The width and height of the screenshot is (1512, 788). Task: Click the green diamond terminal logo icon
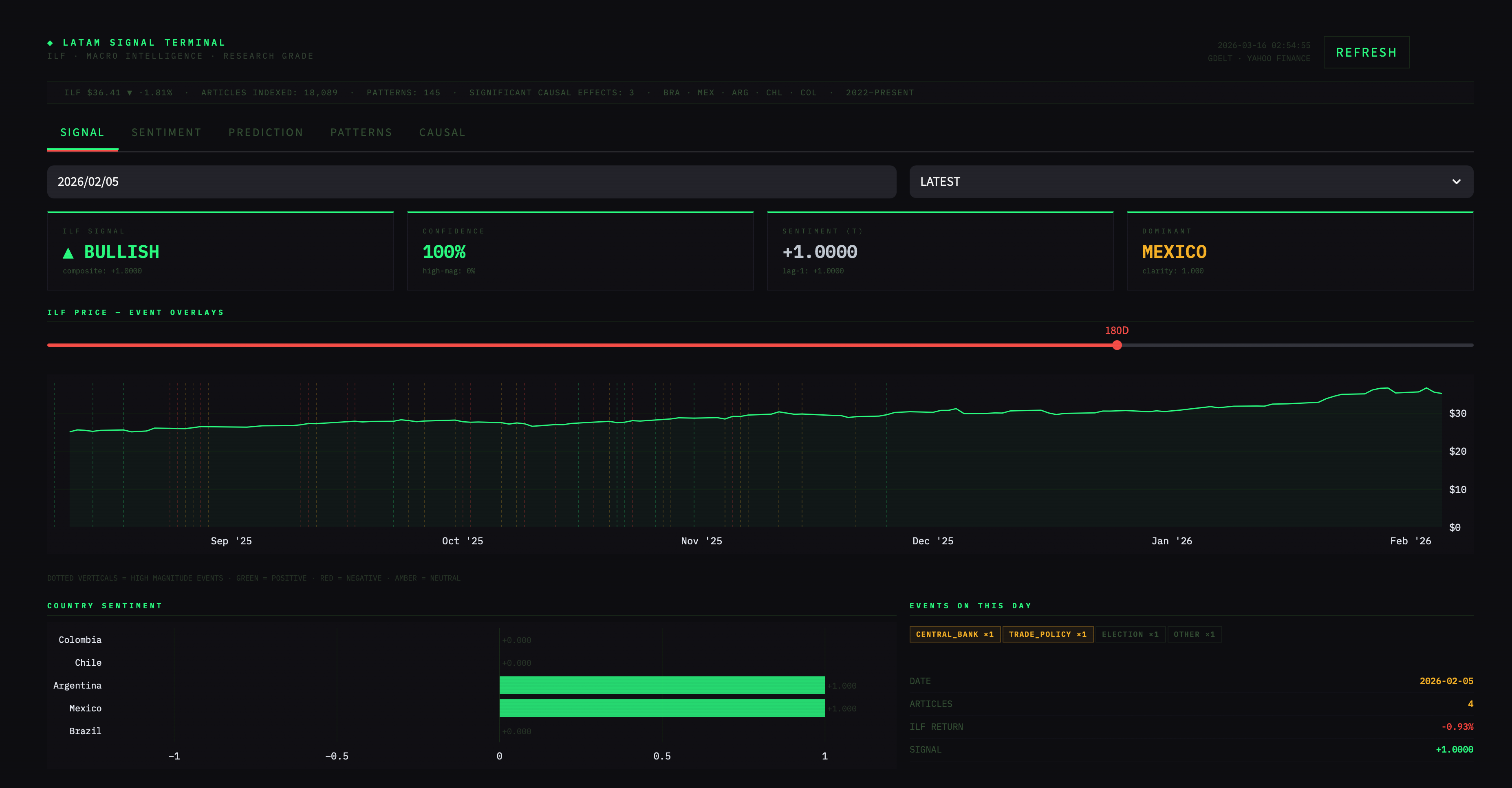50,42
